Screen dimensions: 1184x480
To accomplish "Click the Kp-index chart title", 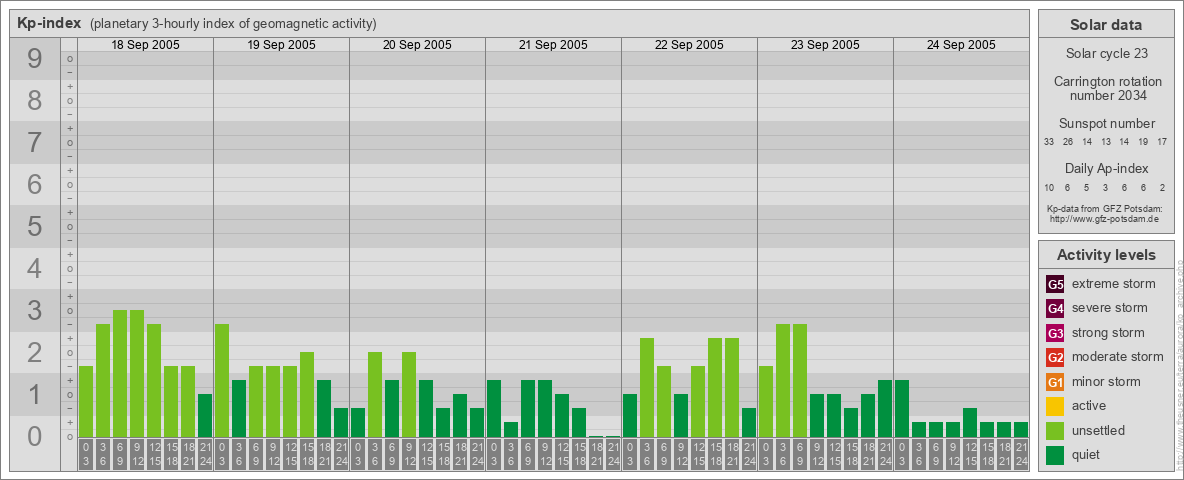I will click(49, 23).
